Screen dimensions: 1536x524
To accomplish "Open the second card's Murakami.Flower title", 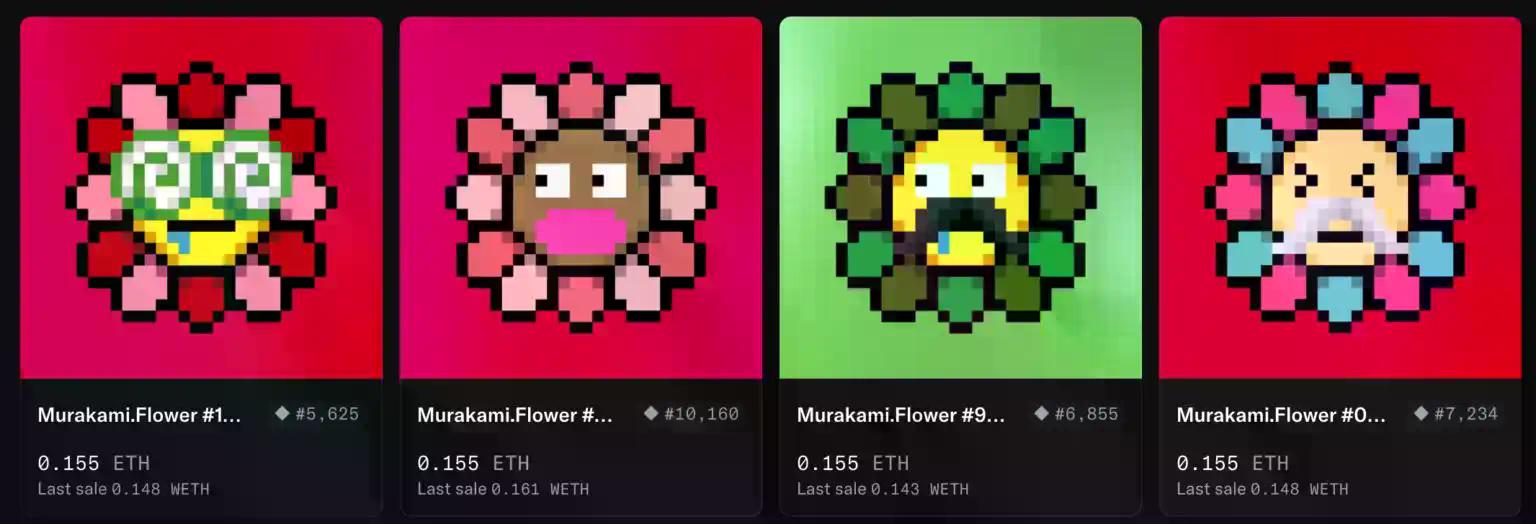I will pyautogui.click(x=516, y=415).
